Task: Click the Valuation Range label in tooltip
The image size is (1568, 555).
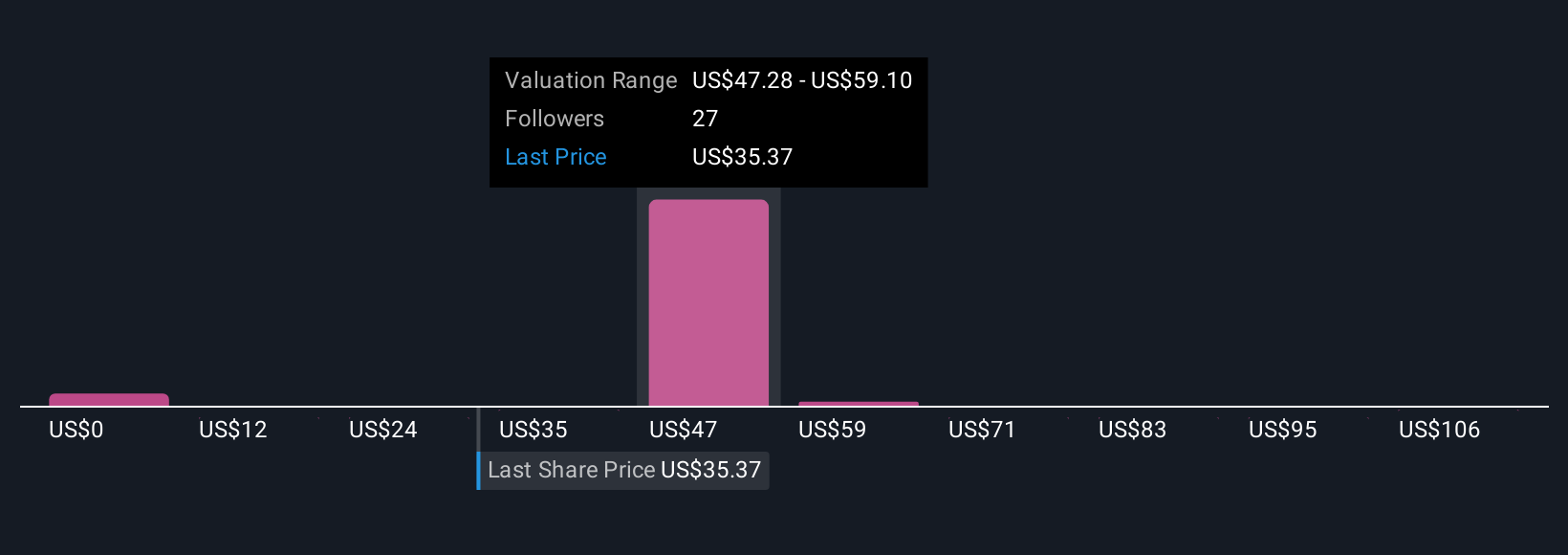Action: click(x=591, y=80)
